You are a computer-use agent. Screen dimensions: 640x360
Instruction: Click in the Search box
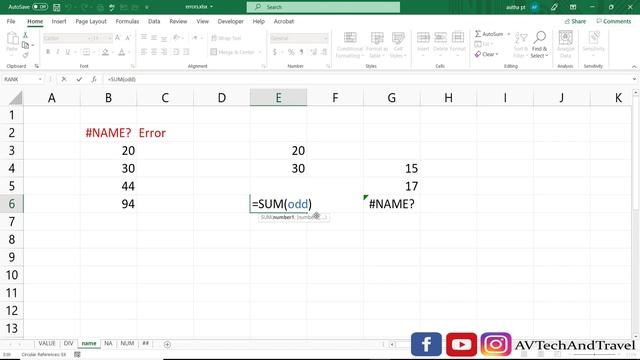point(323,7)
